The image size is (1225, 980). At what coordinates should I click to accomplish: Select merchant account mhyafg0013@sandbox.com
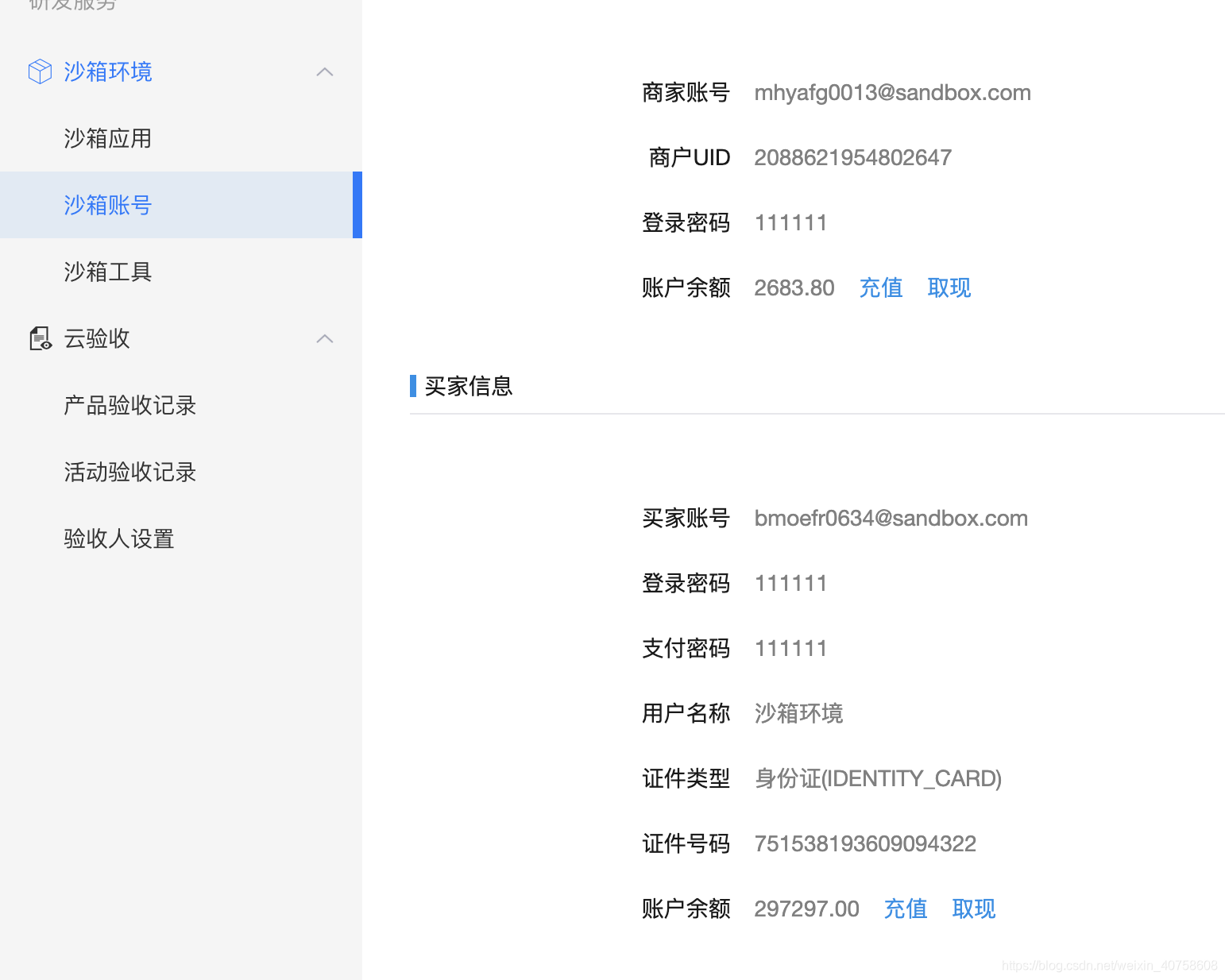point(892,93)
